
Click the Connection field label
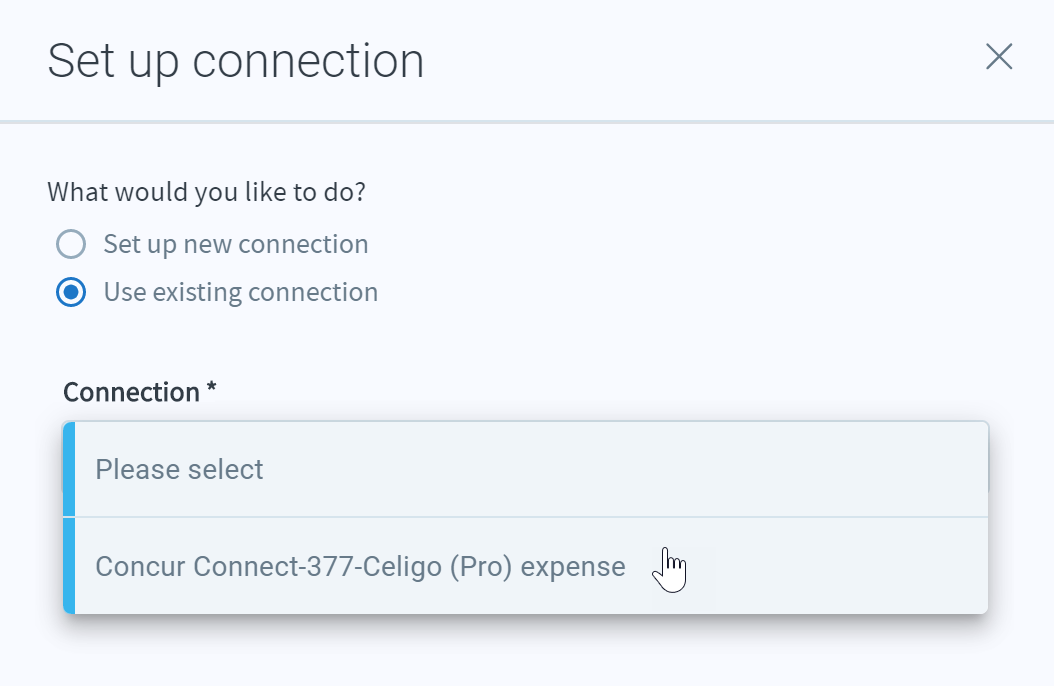pos(131,392)
